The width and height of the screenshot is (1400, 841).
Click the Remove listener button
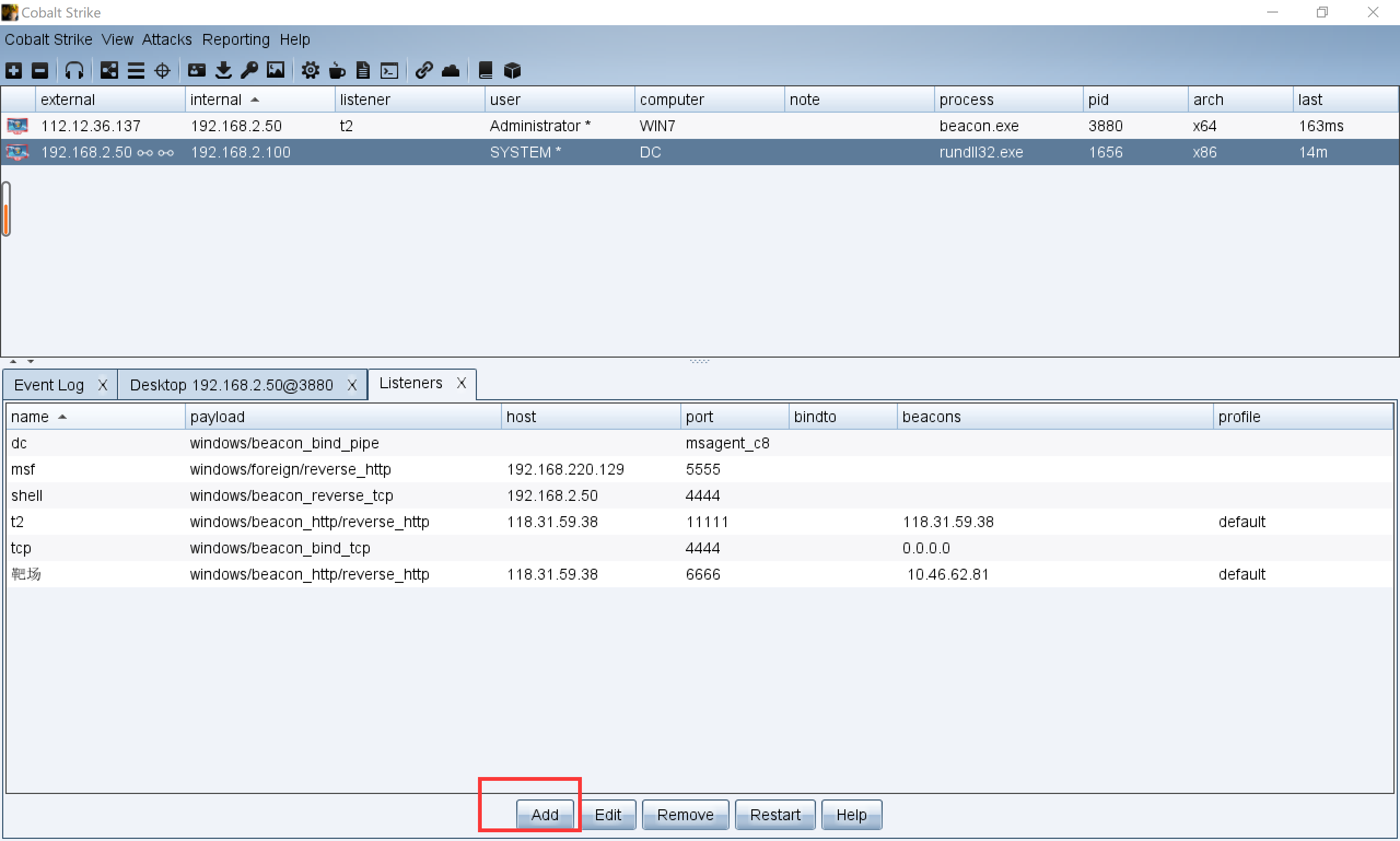point(685,814)
